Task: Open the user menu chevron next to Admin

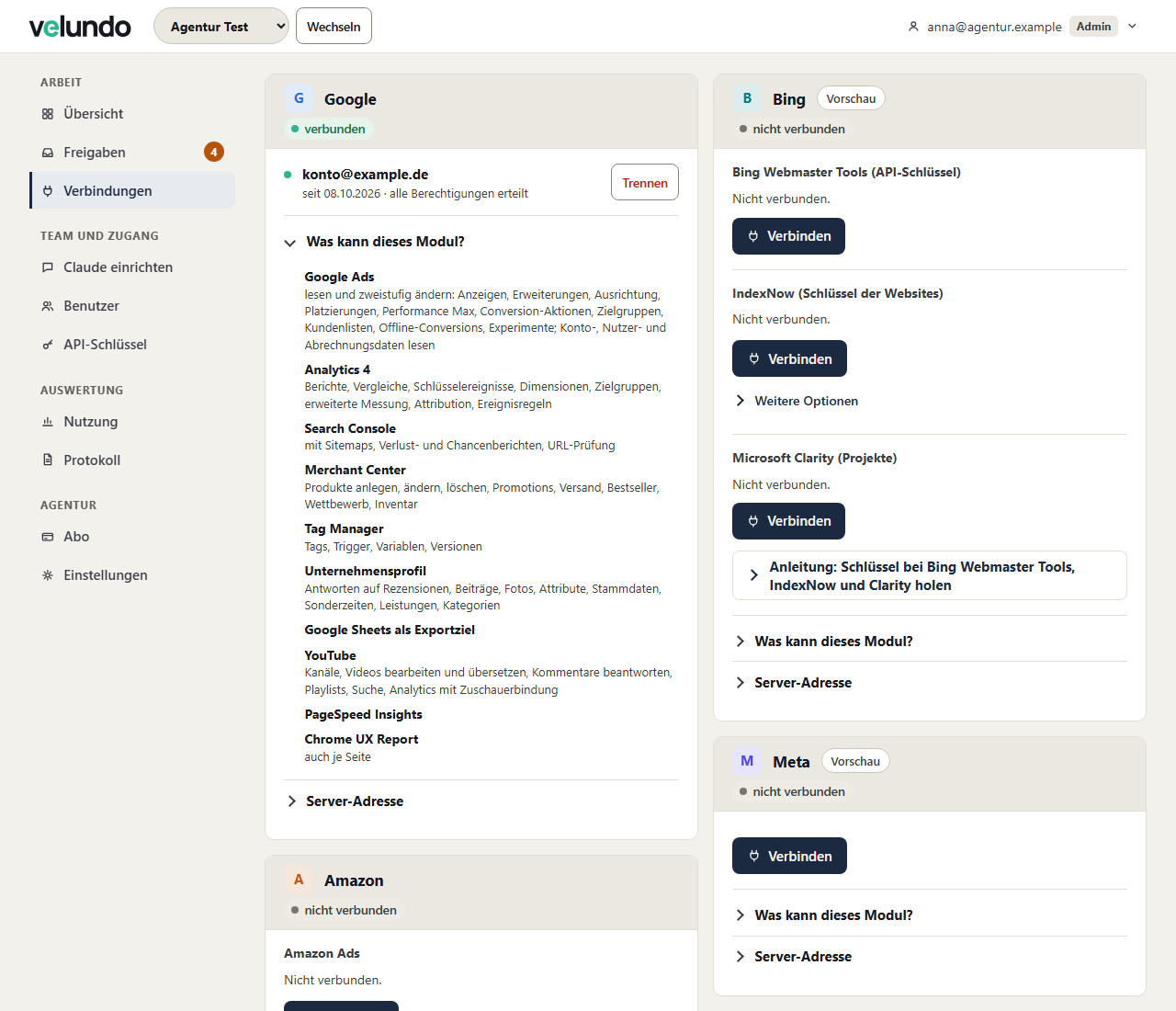Action: (1132, 27)
